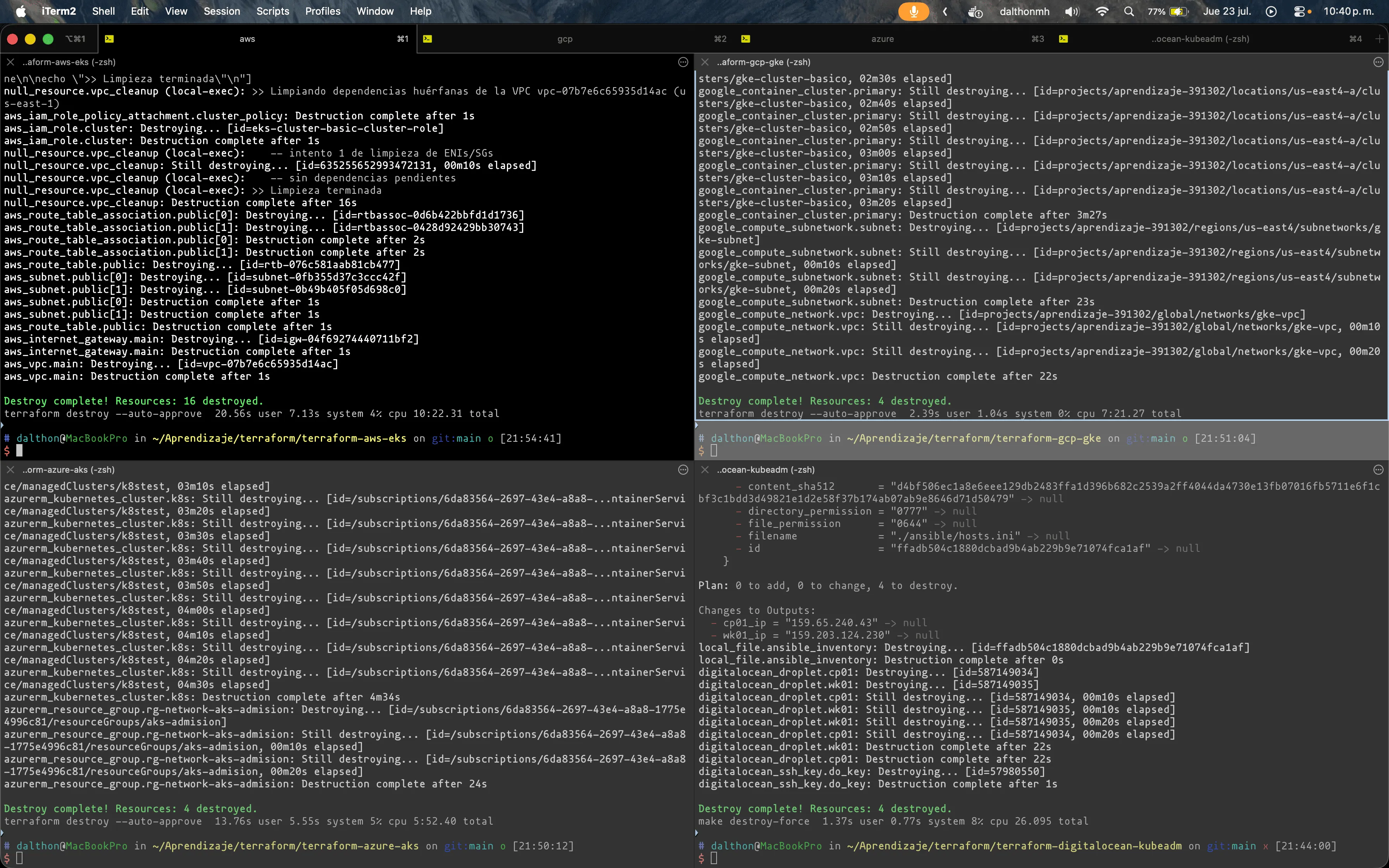This screenshot has height=868, width=1389.
Task: Click the terminal icon on the ocean-kubeadm tab
Action: pos(1063,39)
